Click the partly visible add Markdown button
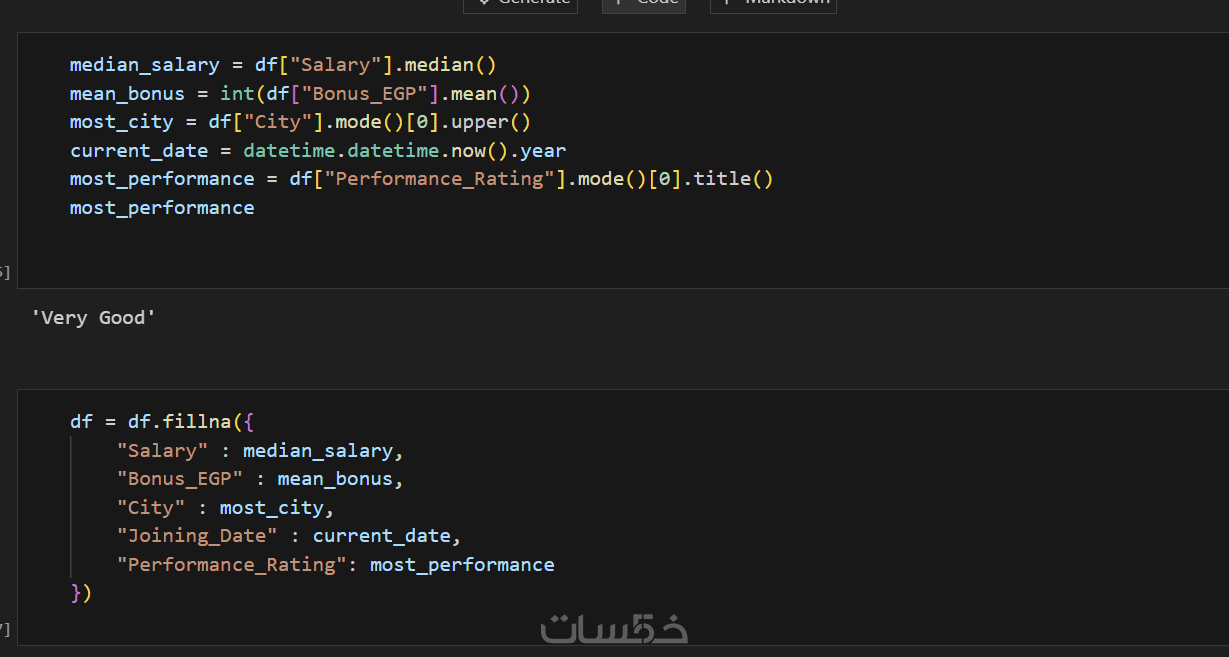The image size is (1229, 657). (773, 5)
